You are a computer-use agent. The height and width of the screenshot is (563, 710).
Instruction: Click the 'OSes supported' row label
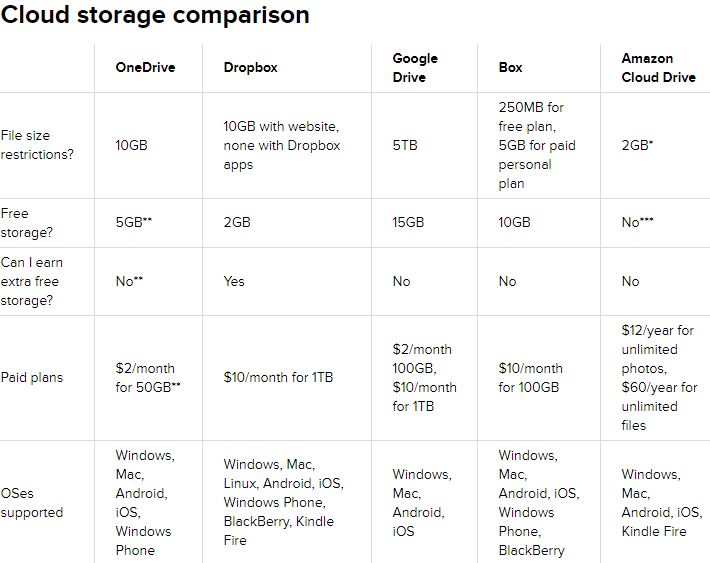tap(32, 503)
